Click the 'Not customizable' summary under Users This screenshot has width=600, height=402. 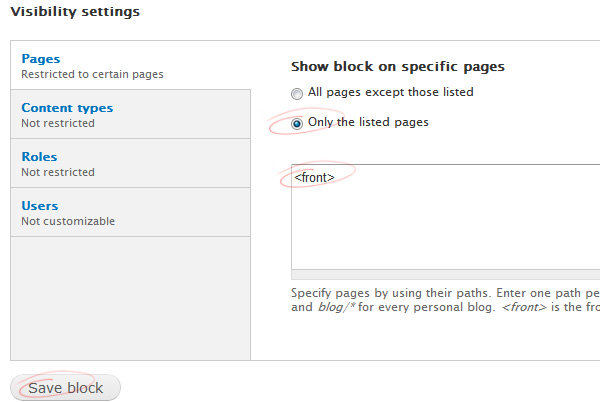[x=68, y=221]
